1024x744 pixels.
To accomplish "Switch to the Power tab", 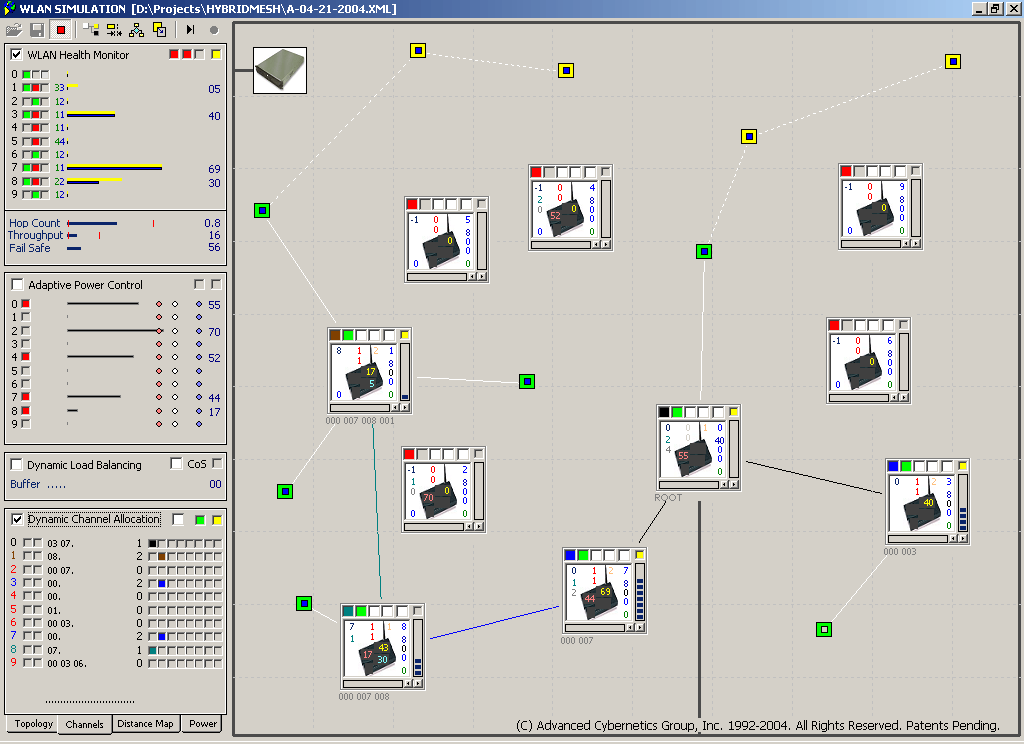I will tap(203, 724).
